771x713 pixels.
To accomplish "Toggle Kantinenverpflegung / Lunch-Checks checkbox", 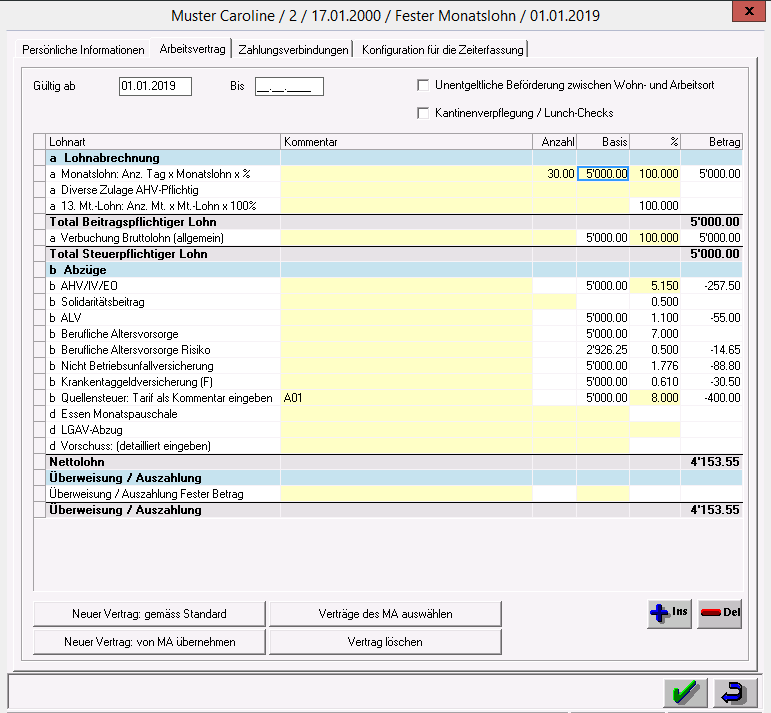I will point(424,113).
